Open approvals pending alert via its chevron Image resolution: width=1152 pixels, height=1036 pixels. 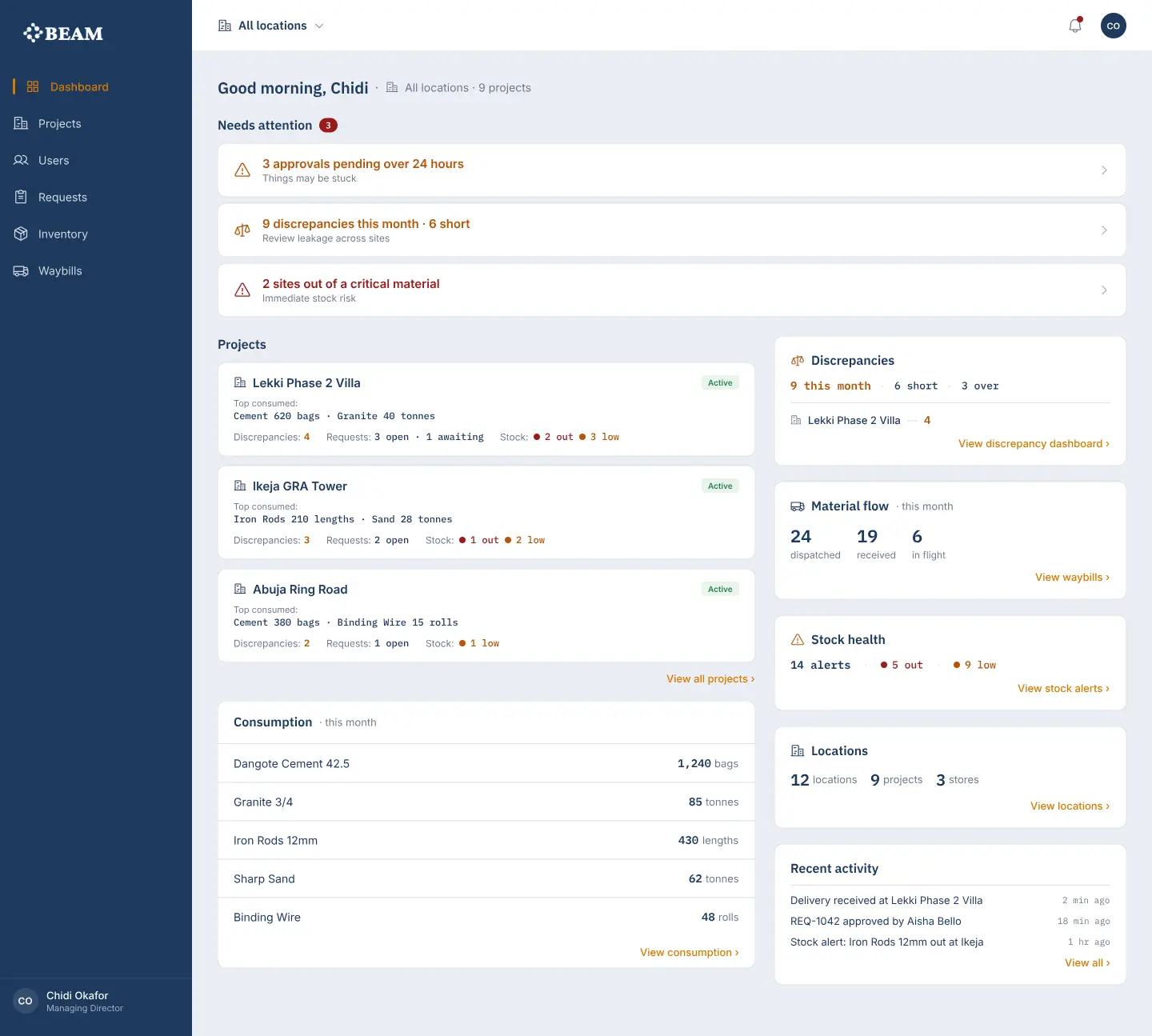coord(1104,170)
